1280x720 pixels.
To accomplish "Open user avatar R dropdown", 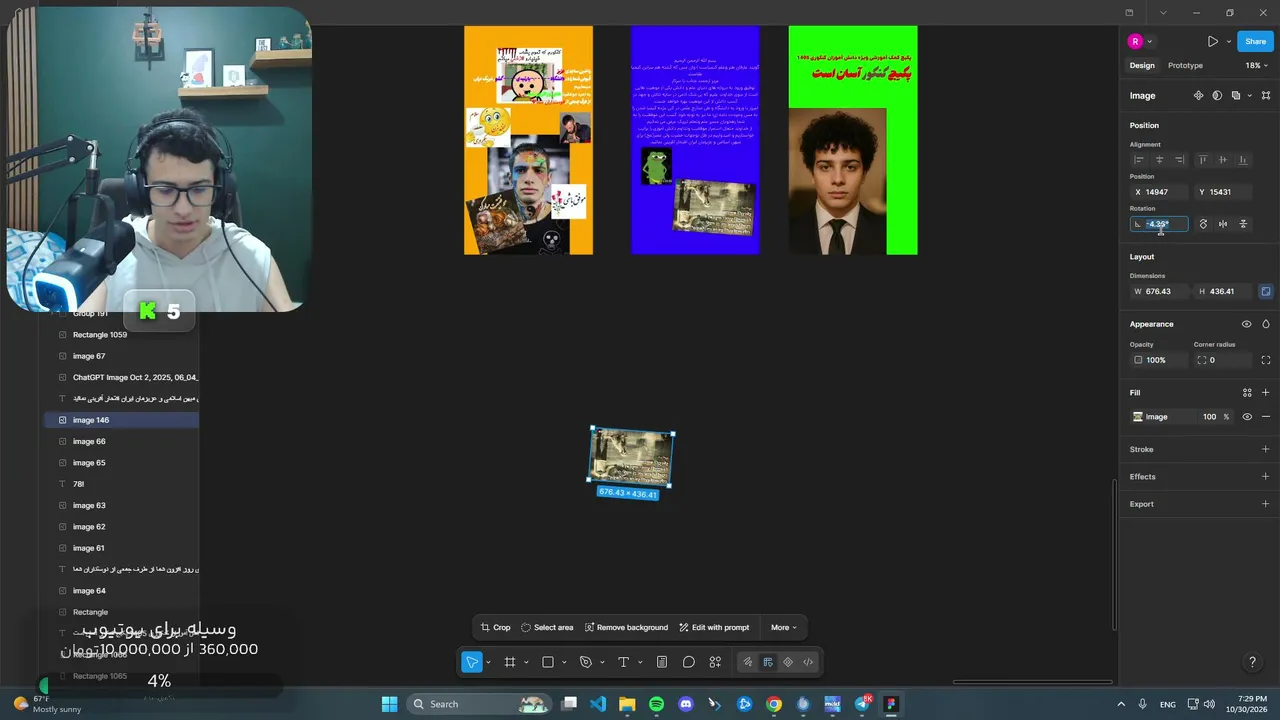I will pos(1141,42).
